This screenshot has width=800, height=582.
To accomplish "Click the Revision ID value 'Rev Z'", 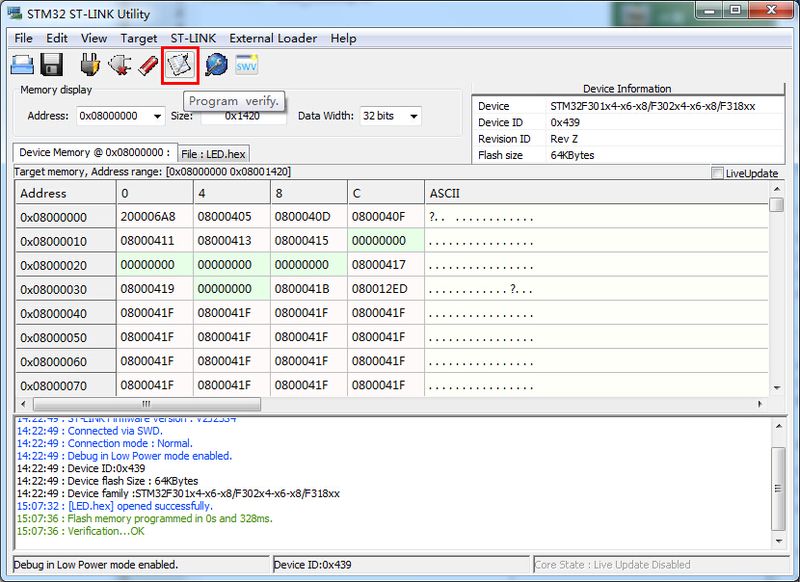I will pos(564,139).
